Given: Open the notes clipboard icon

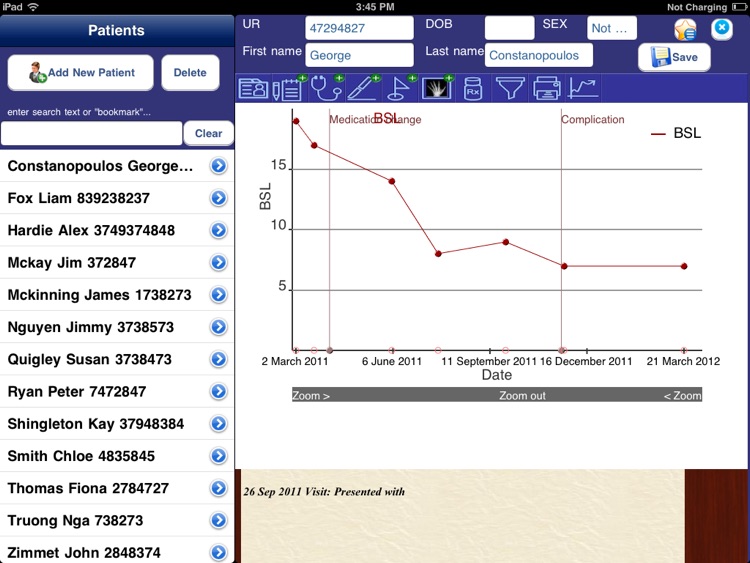Looking at the screenshot, I should tap(289, 89).
